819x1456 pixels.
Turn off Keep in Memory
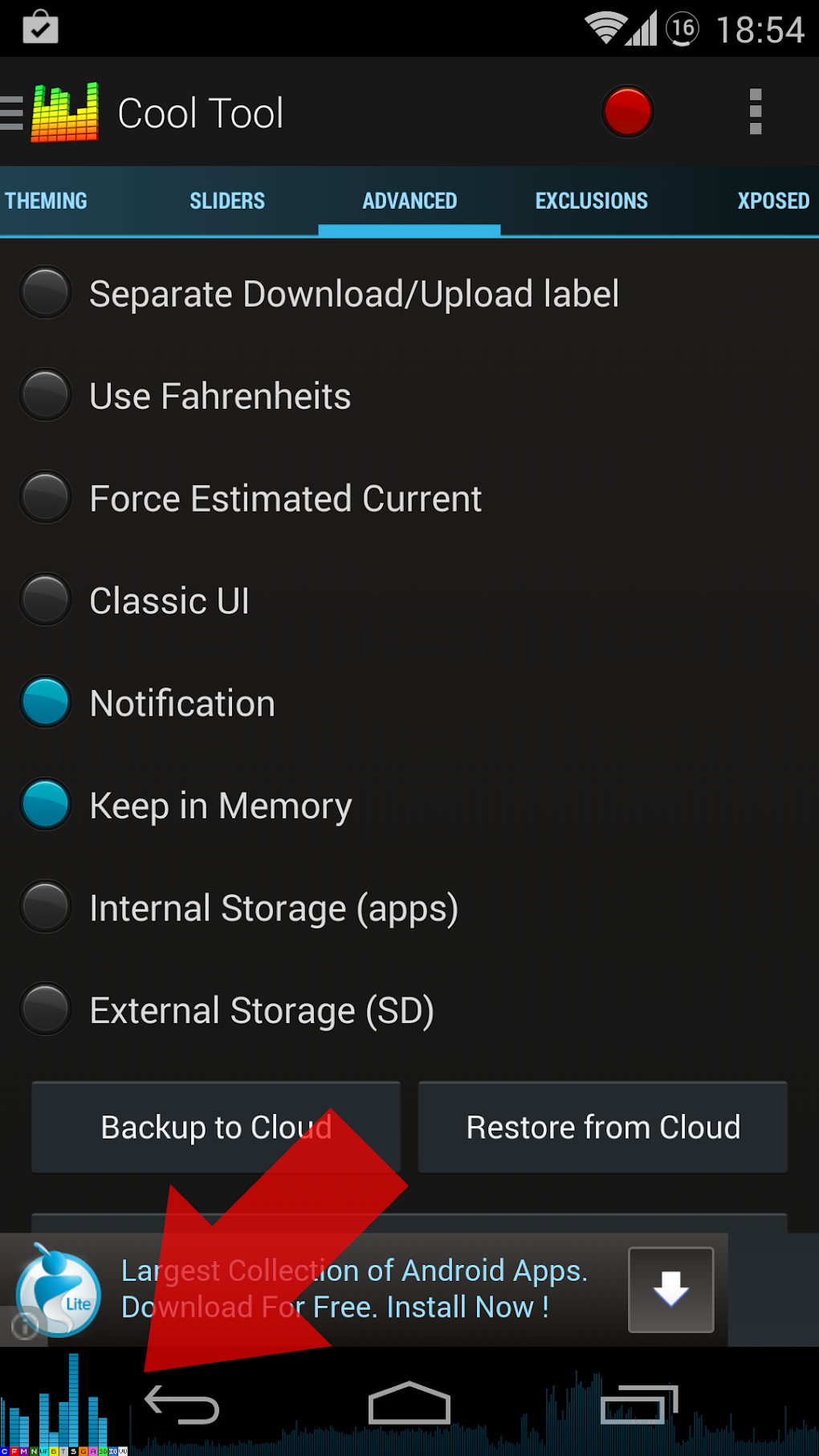pyautogui.click(x=46, y=805)
